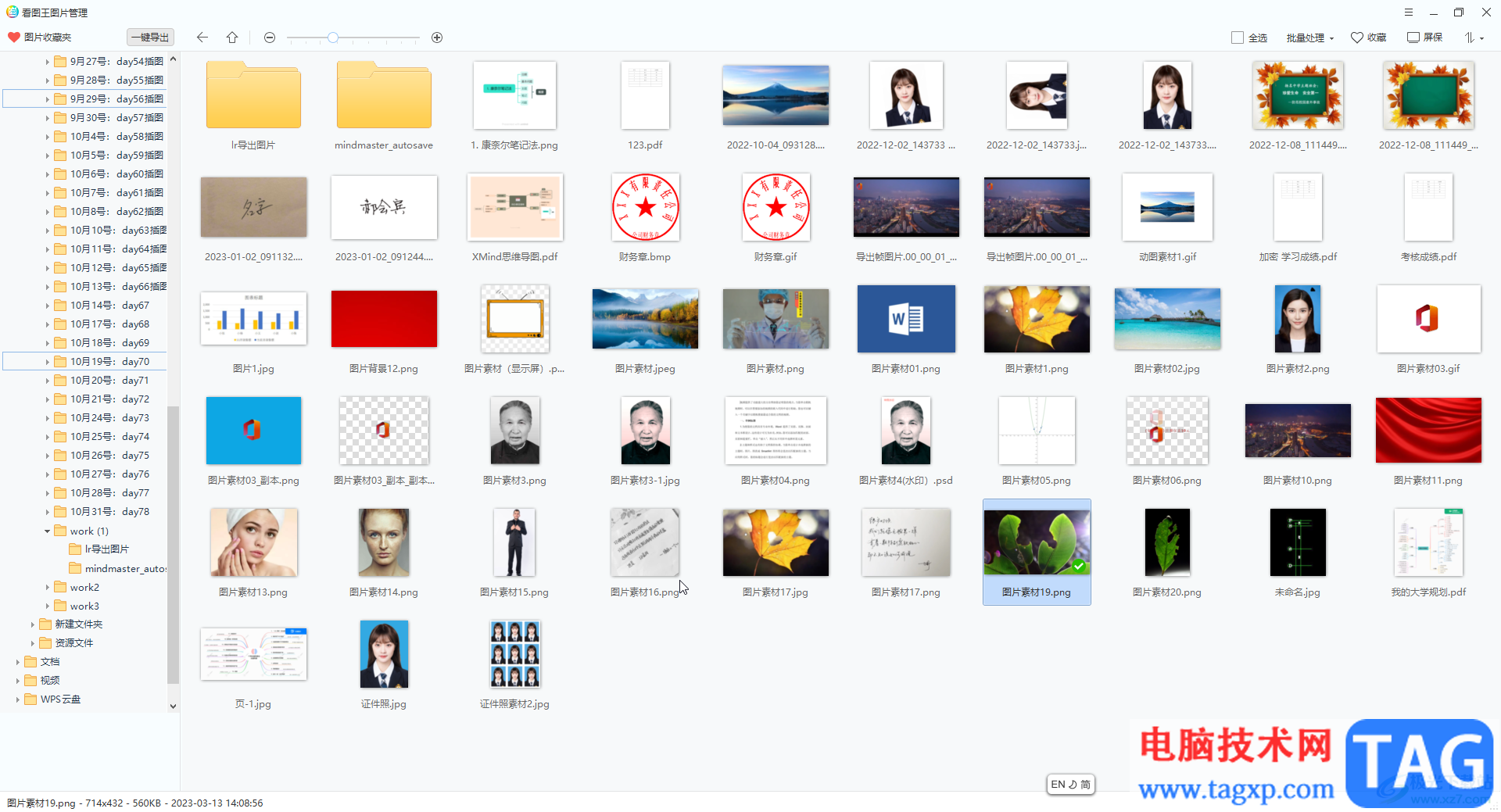Click the 一键导出 button
Screen dimensions: 1501x812
click(150, 38)
